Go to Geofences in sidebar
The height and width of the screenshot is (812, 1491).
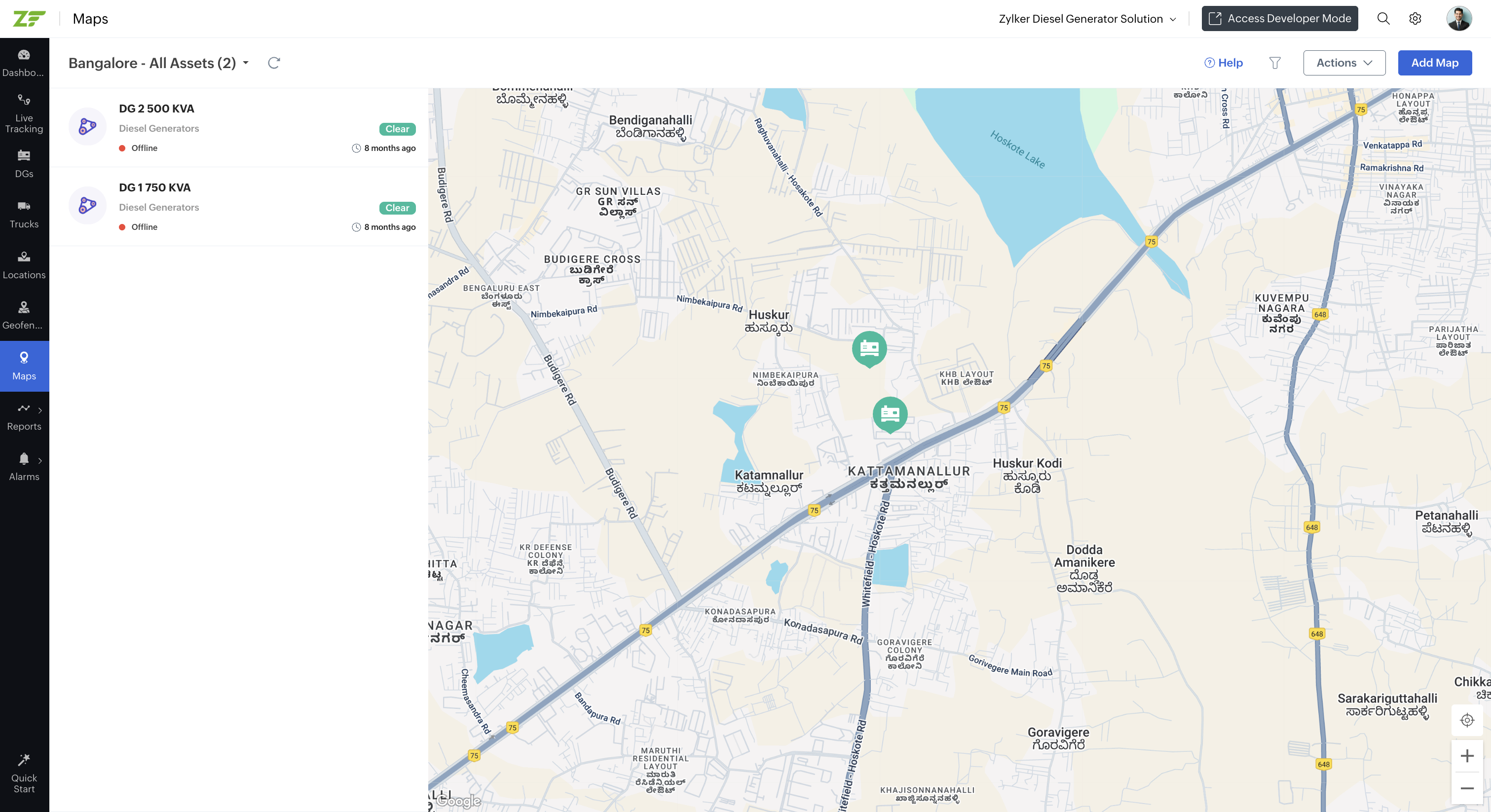24,315
